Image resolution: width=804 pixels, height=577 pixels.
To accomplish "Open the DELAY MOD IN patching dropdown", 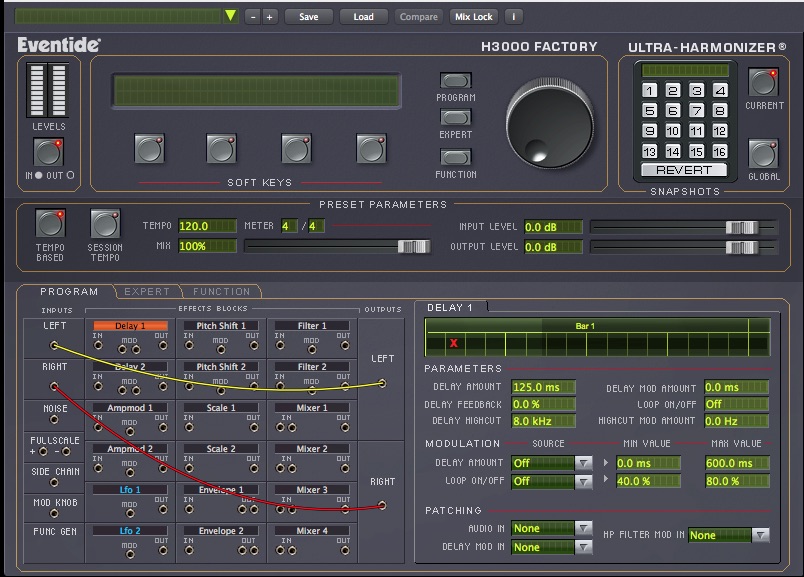I will click(582, 547).
